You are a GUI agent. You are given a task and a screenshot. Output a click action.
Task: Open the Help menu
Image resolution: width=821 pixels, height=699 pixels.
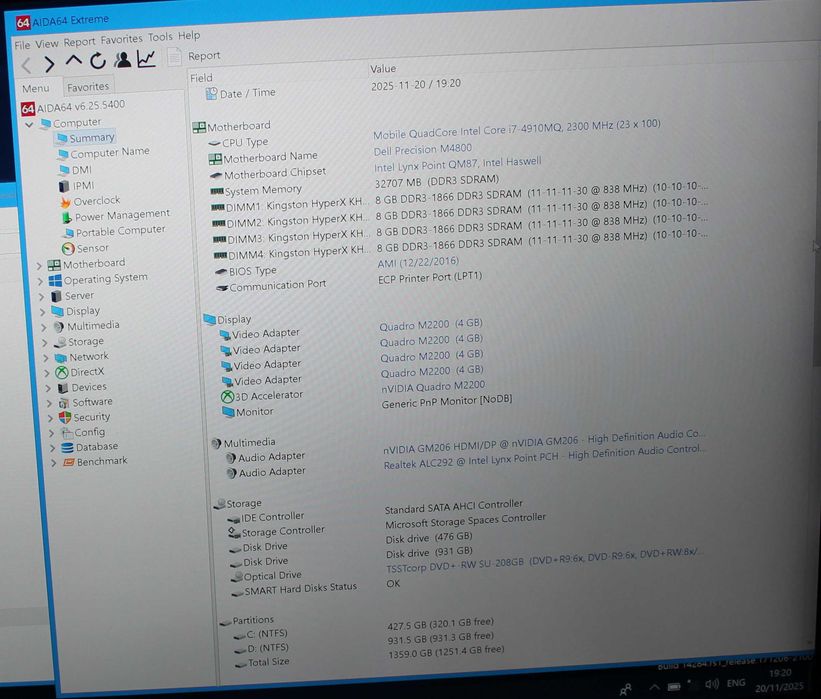click(189, 36)
